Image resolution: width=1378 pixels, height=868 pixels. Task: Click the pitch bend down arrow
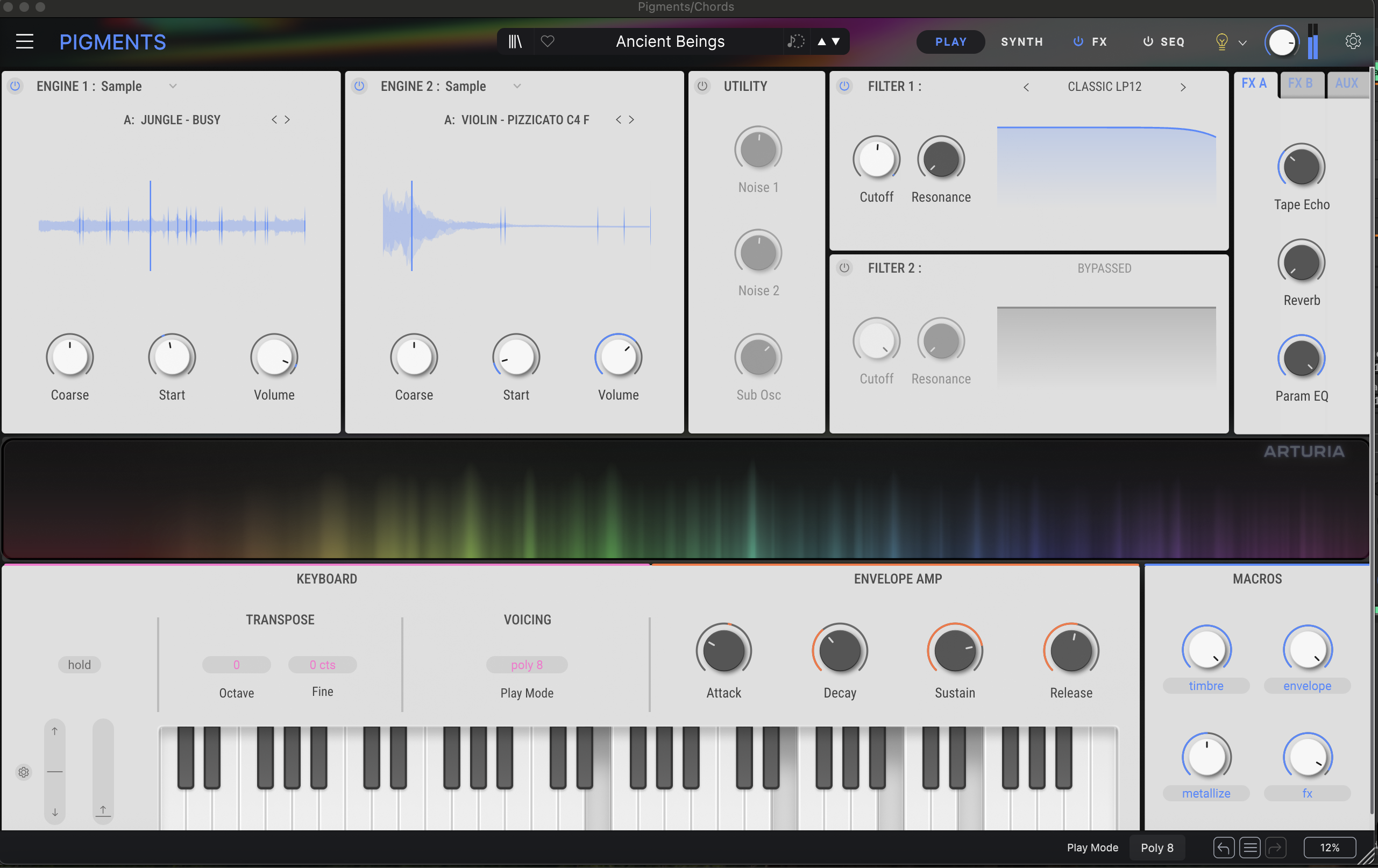[54, 813]
